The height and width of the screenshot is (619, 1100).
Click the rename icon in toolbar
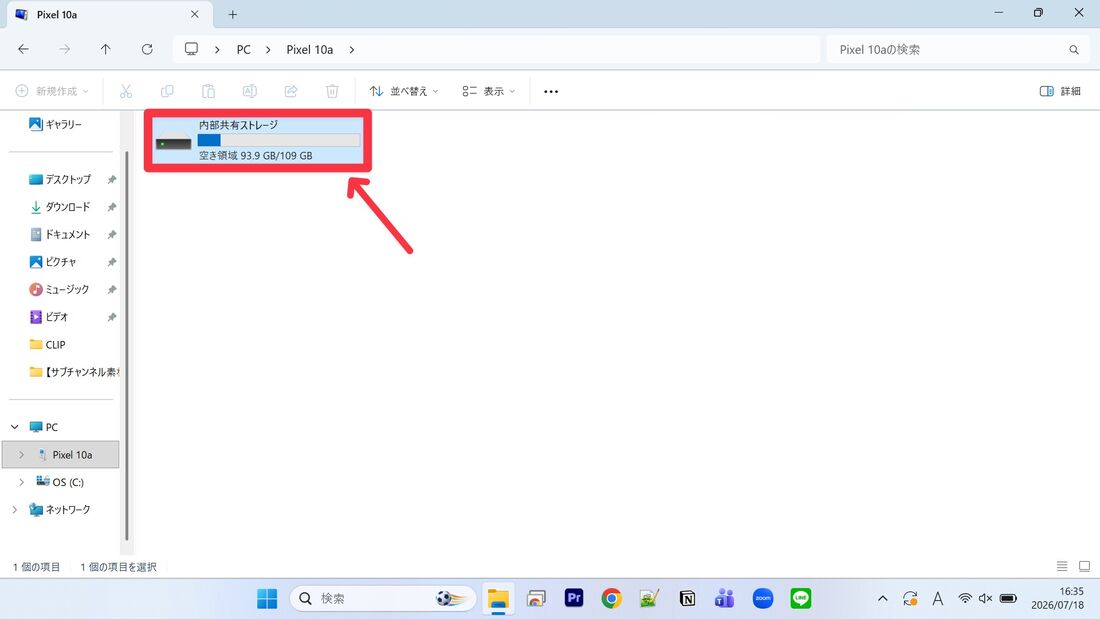pos(250,91)
